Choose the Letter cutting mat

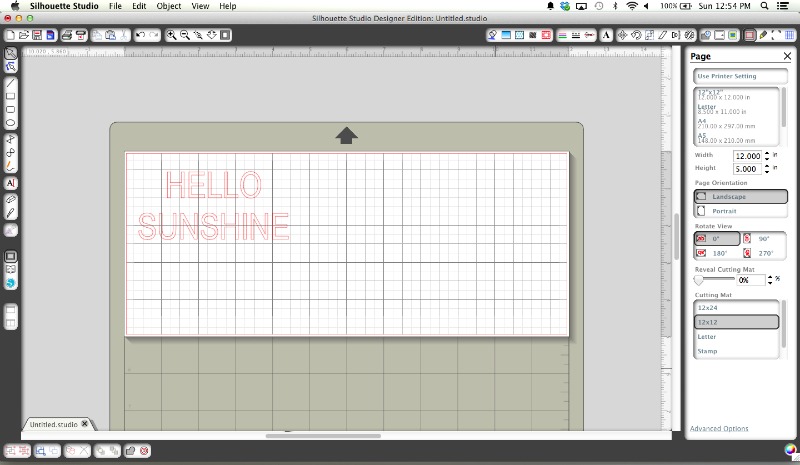click(x=736, y=336)
